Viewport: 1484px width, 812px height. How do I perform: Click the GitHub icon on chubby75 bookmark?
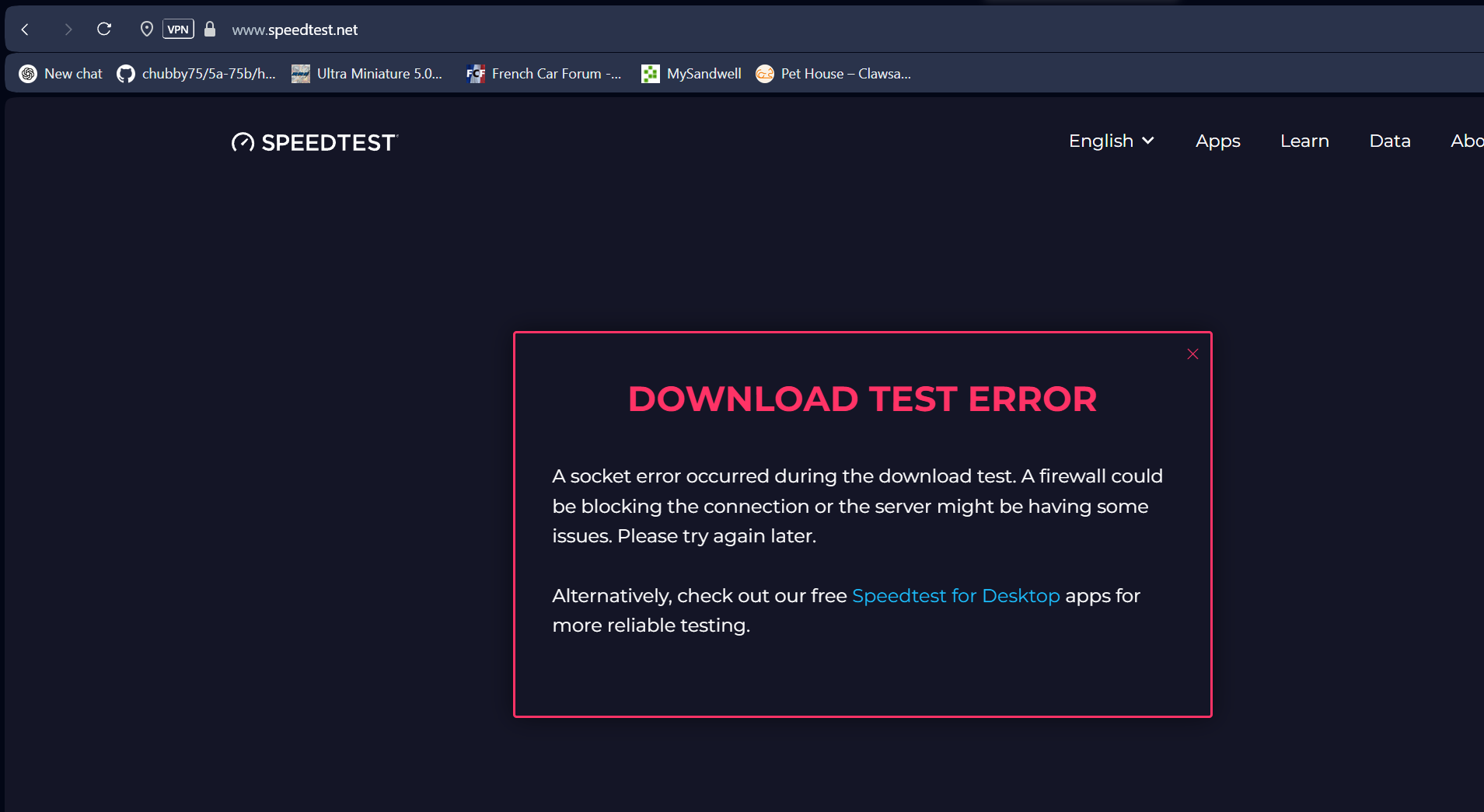click(x=126, y=74)
